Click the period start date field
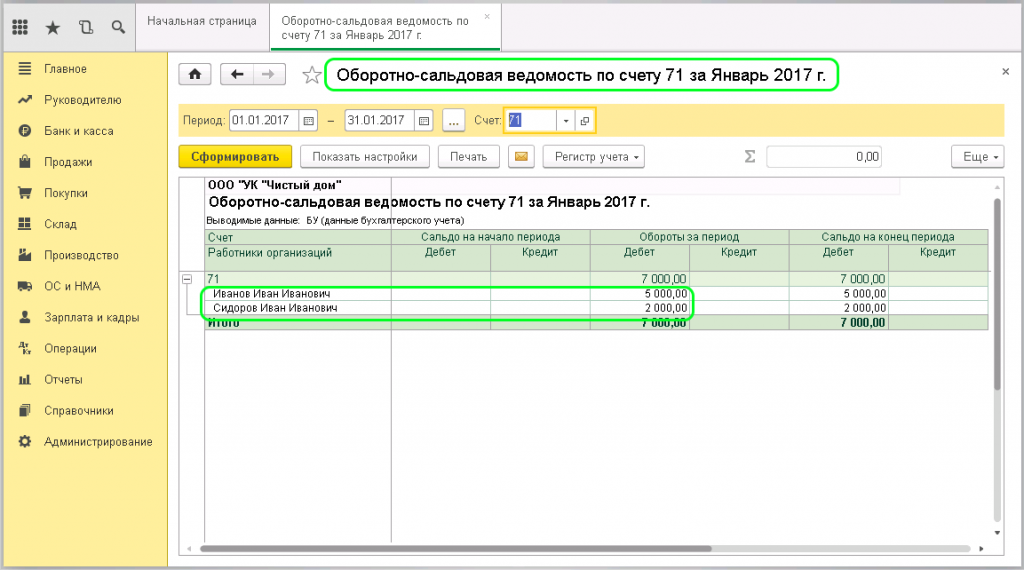This screenshot has width=1024, height=570. (x=264, y=121)
